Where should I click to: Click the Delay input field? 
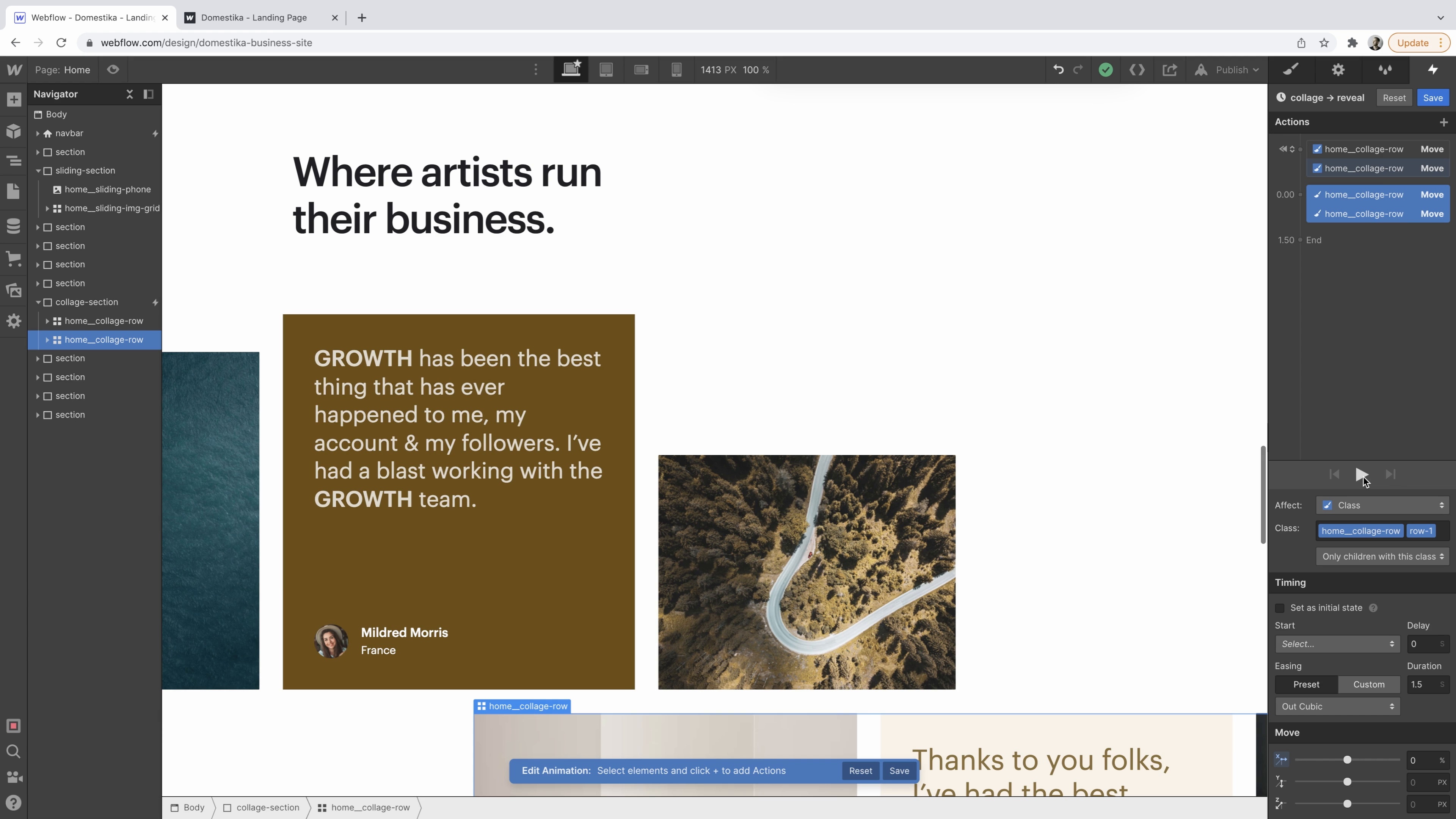pyautogui.click(x=1428, y=644)
